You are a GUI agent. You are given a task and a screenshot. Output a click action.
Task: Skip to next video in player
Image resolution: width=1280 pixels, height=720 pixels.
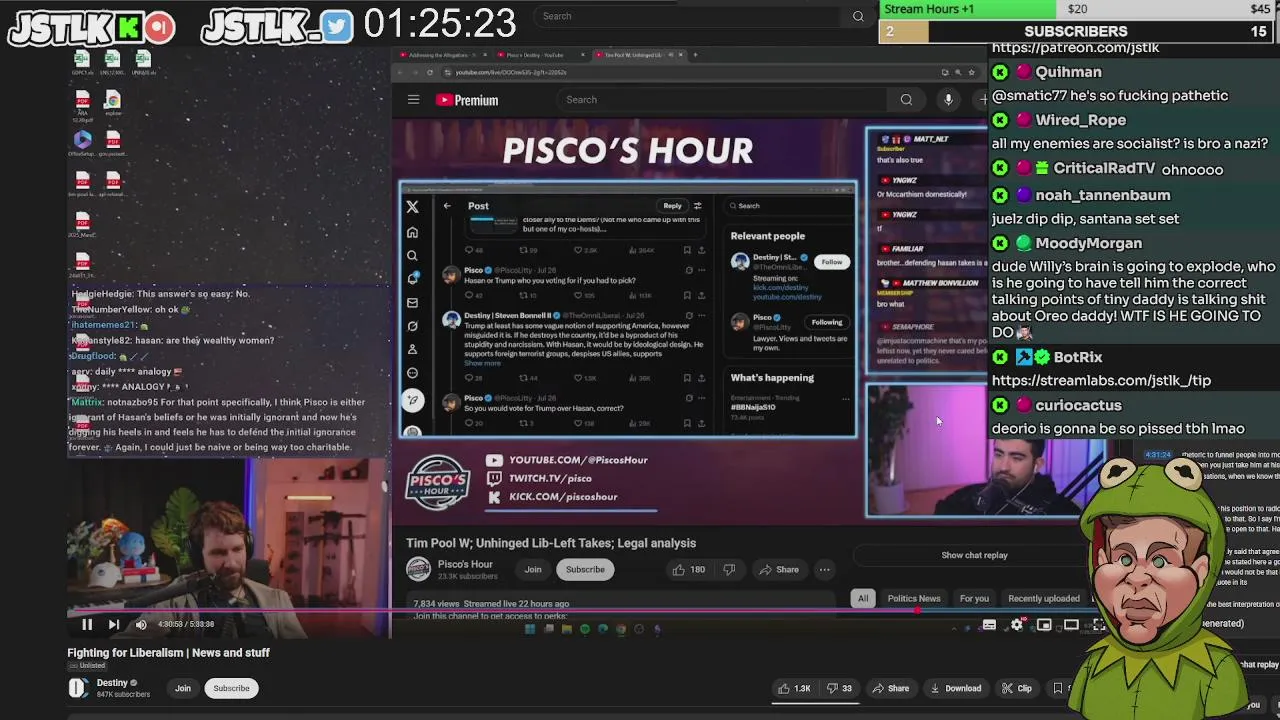tap(114, 625)
